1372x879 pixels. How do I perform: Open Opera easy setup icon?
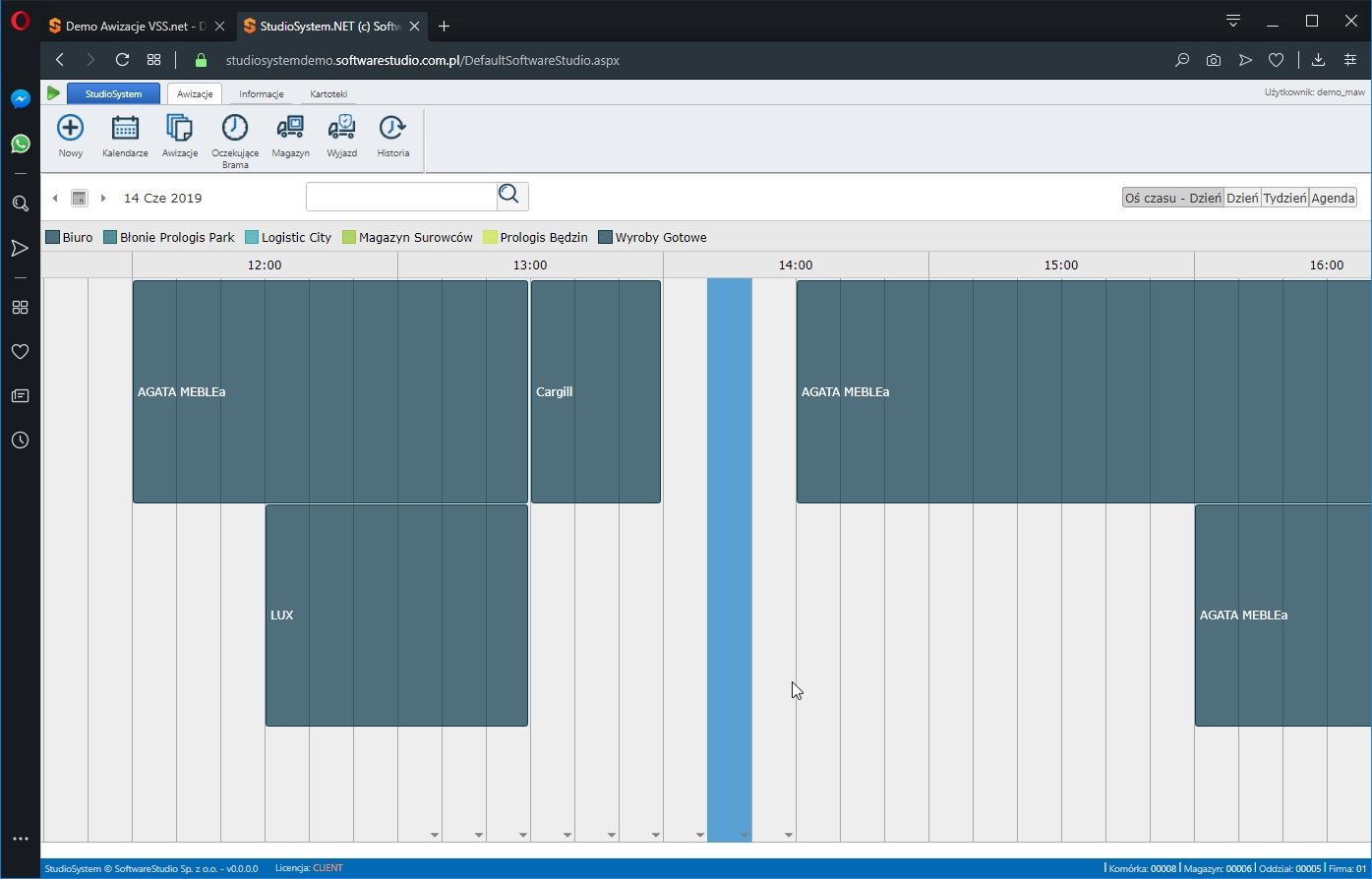tap(1350, 60)
